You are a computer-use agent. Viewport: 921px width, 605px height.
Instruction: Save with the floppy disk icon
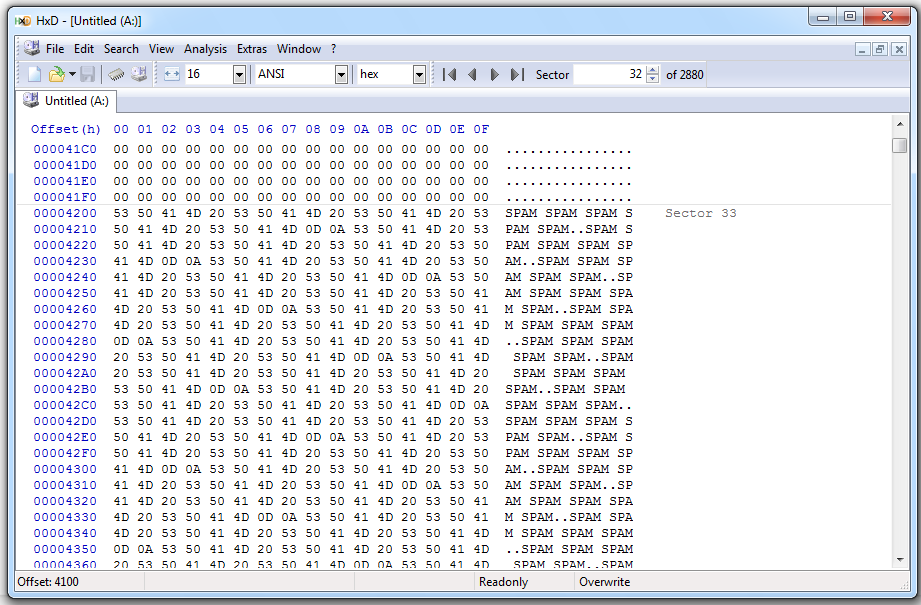[88, 74]
